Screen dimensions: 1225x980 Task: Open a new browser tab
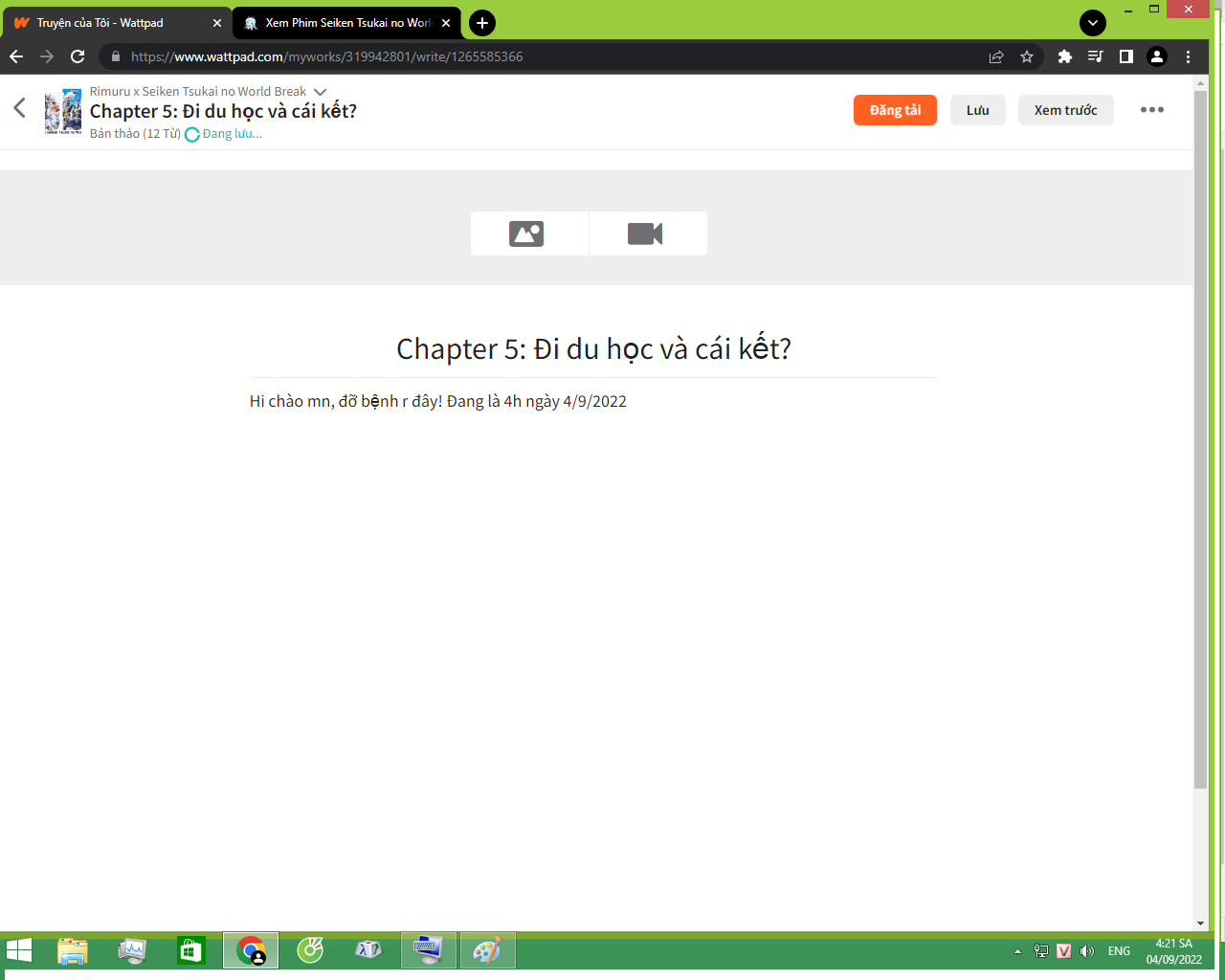click(x=482, y=23)
